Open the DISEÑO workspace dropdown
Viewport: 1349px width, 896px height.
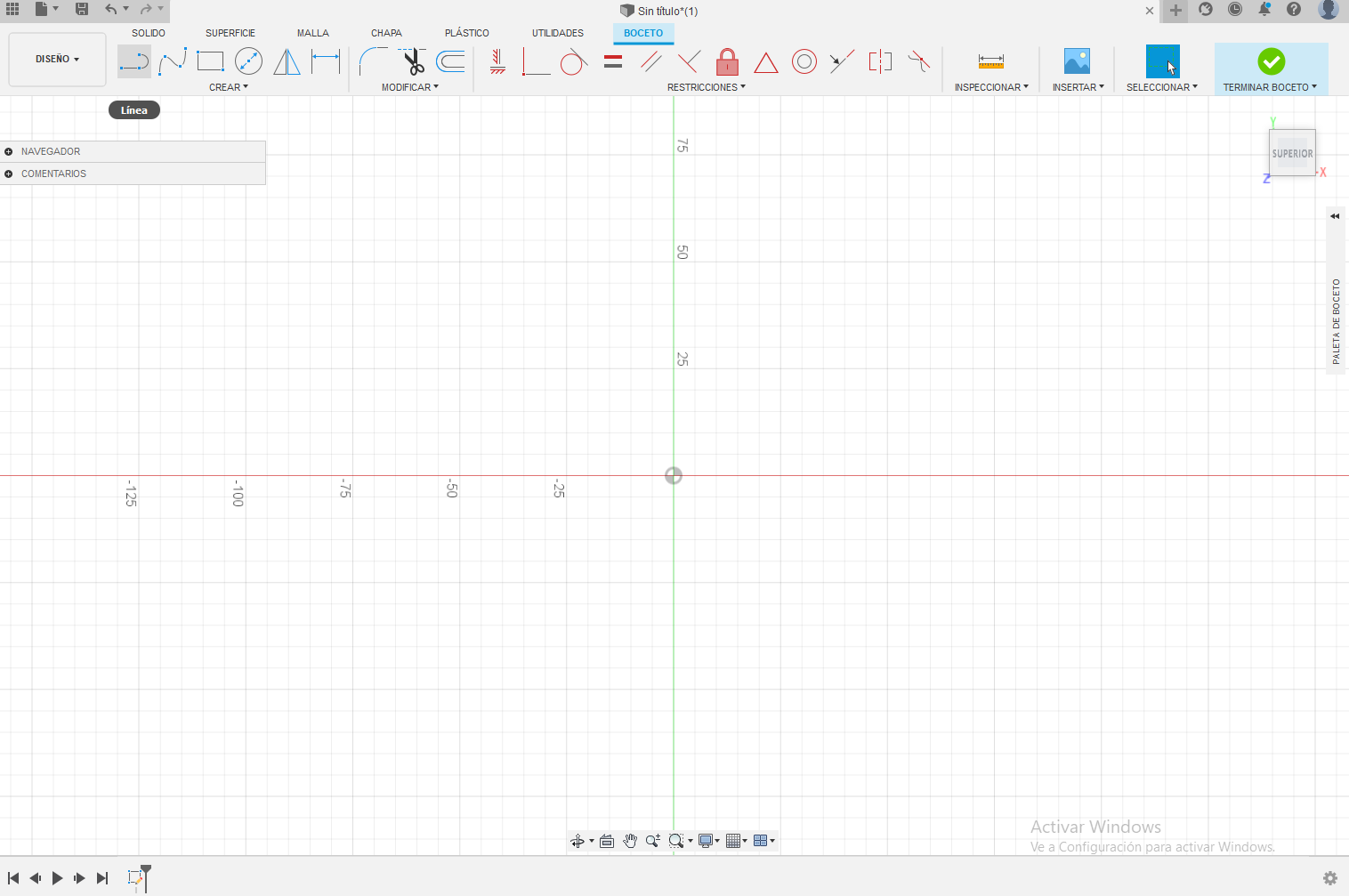coord(58,60)
